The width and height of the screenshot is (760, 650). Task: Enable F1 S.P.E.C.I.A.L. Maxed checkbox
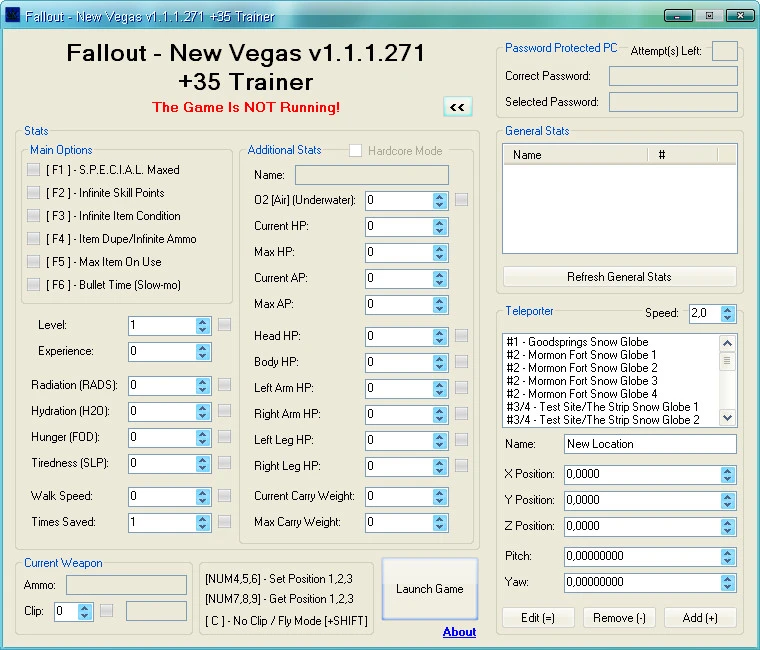[33, 170]
